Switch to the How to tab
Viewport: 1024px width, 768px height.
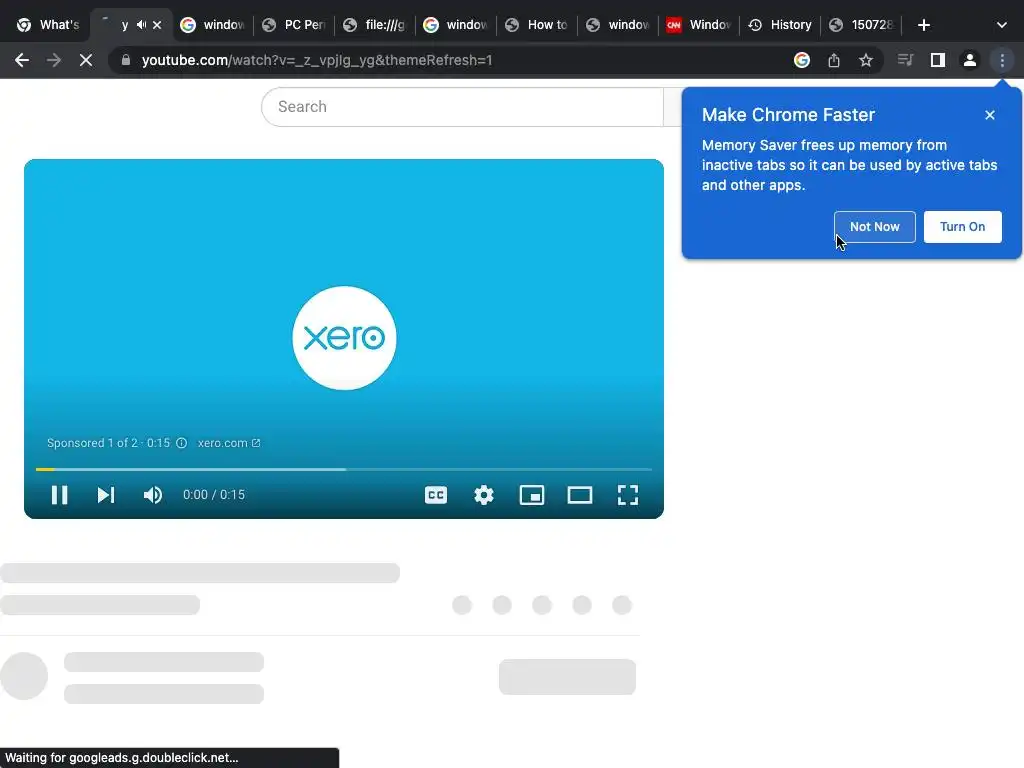pos(537,25)
